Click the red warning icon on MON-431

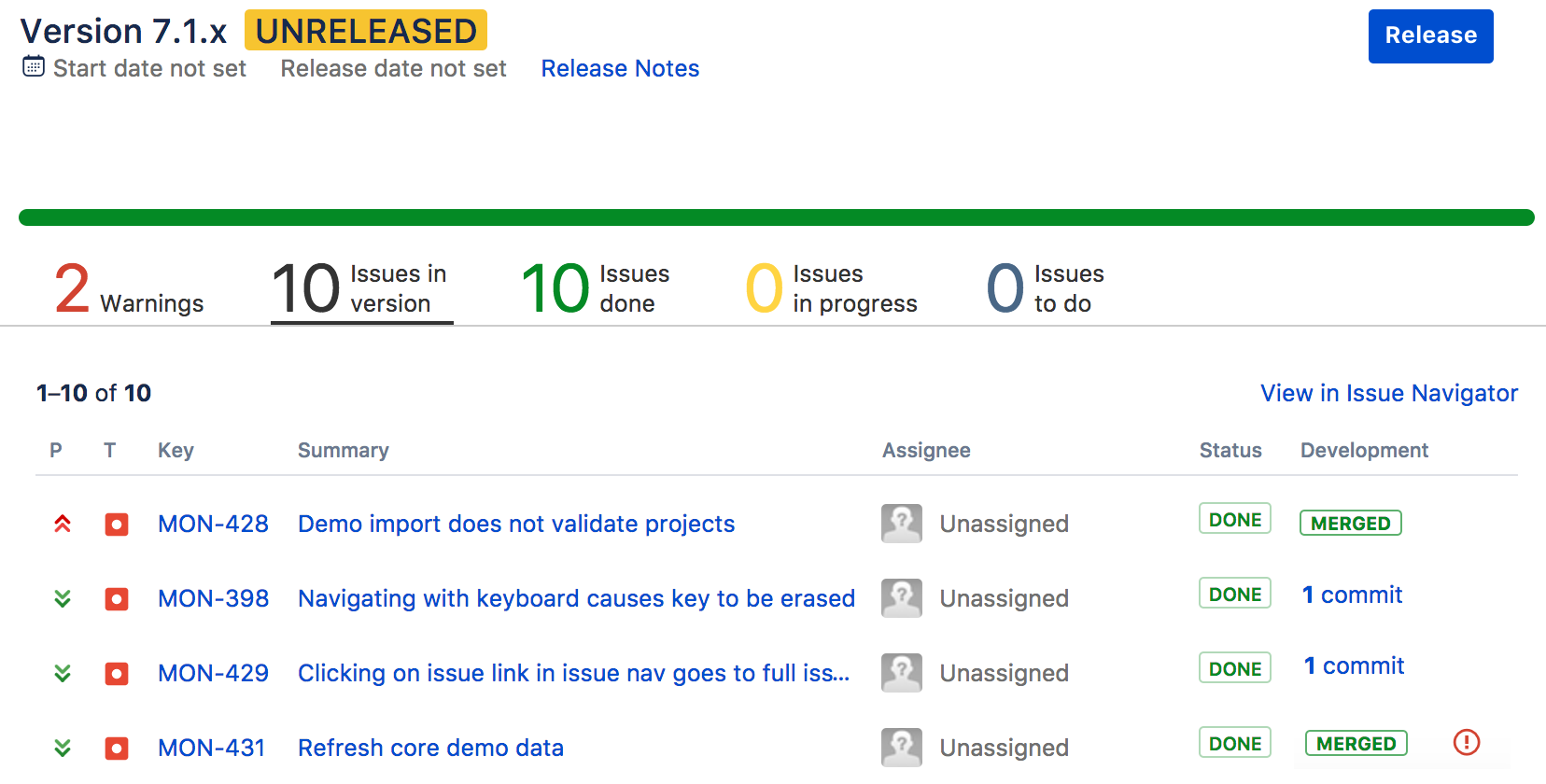pos(1467,742)
